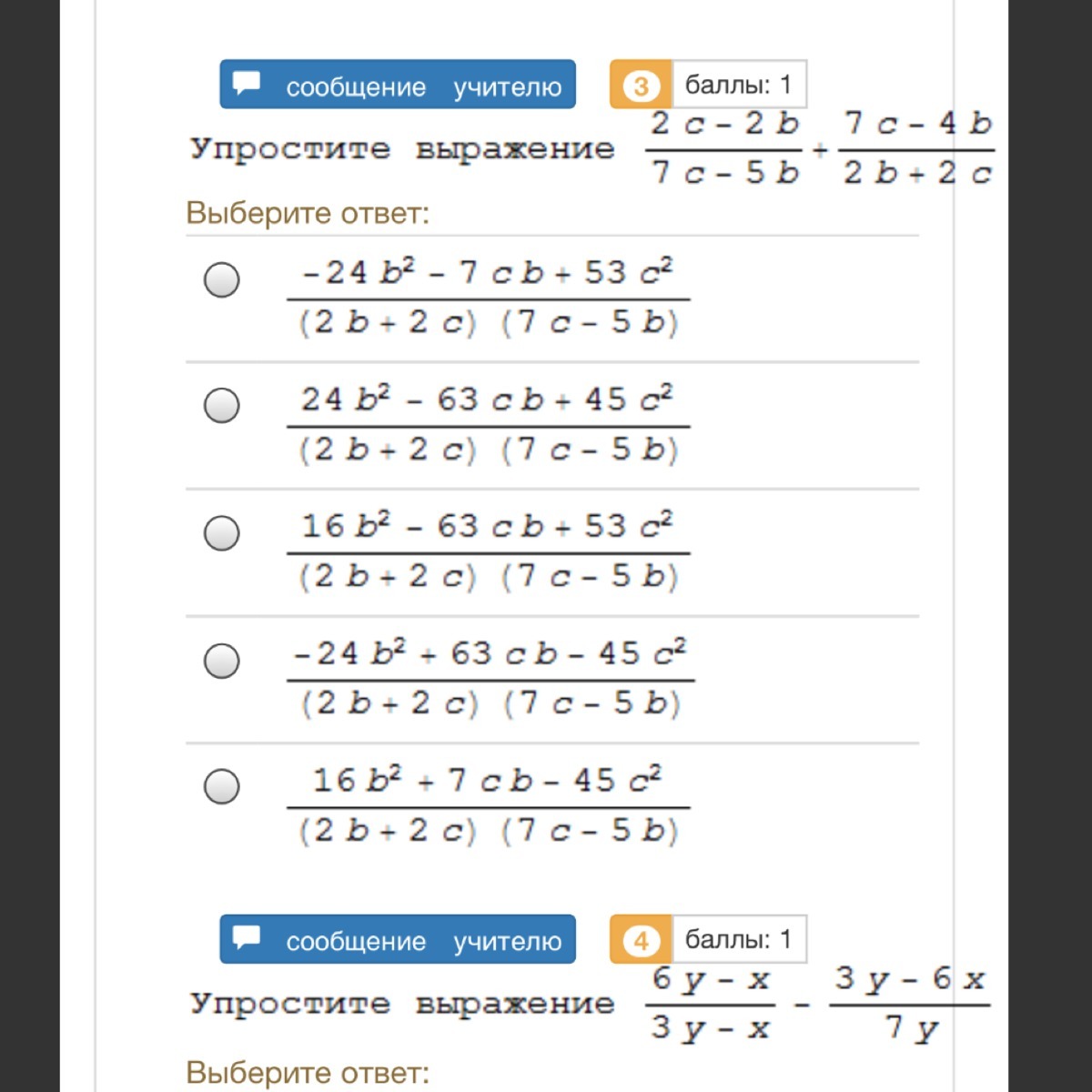Click "Выберите ответ:" label under question 4
Viewport: 1092px width, 1092px height.
(308, 1073)
